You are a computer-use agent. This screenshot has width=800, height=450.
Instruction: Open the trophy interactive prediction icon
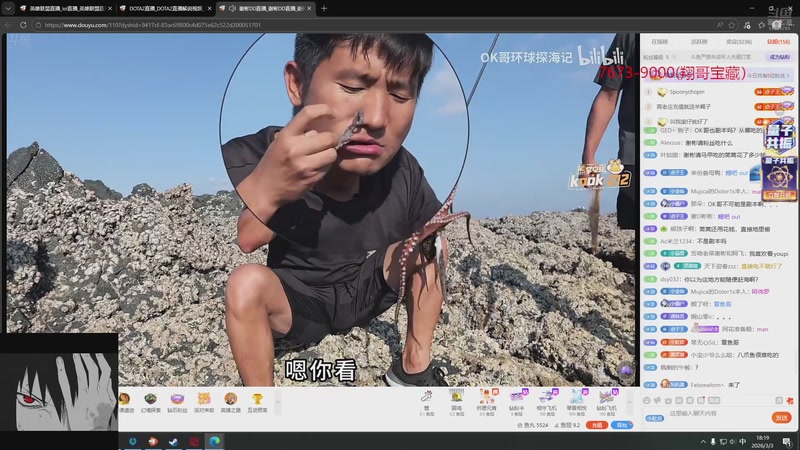257,402
